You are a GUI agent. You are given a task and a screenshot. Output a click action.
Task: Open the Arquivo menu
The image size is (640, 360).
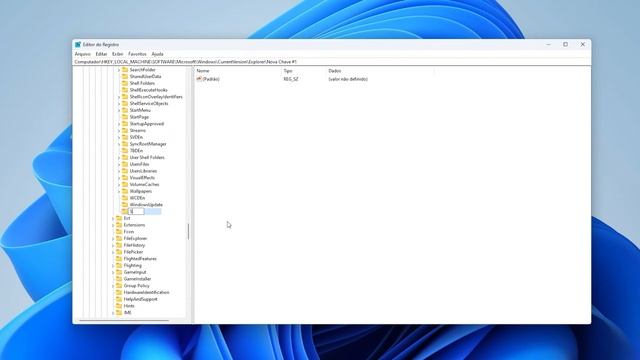[x=82, y=54]
